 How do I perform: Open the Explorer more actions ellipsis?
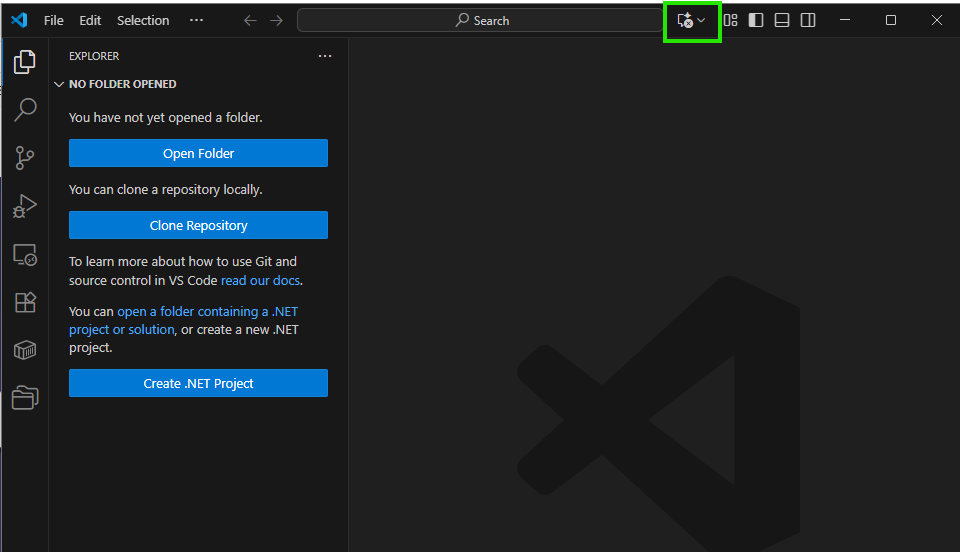[x=325, y=57]
